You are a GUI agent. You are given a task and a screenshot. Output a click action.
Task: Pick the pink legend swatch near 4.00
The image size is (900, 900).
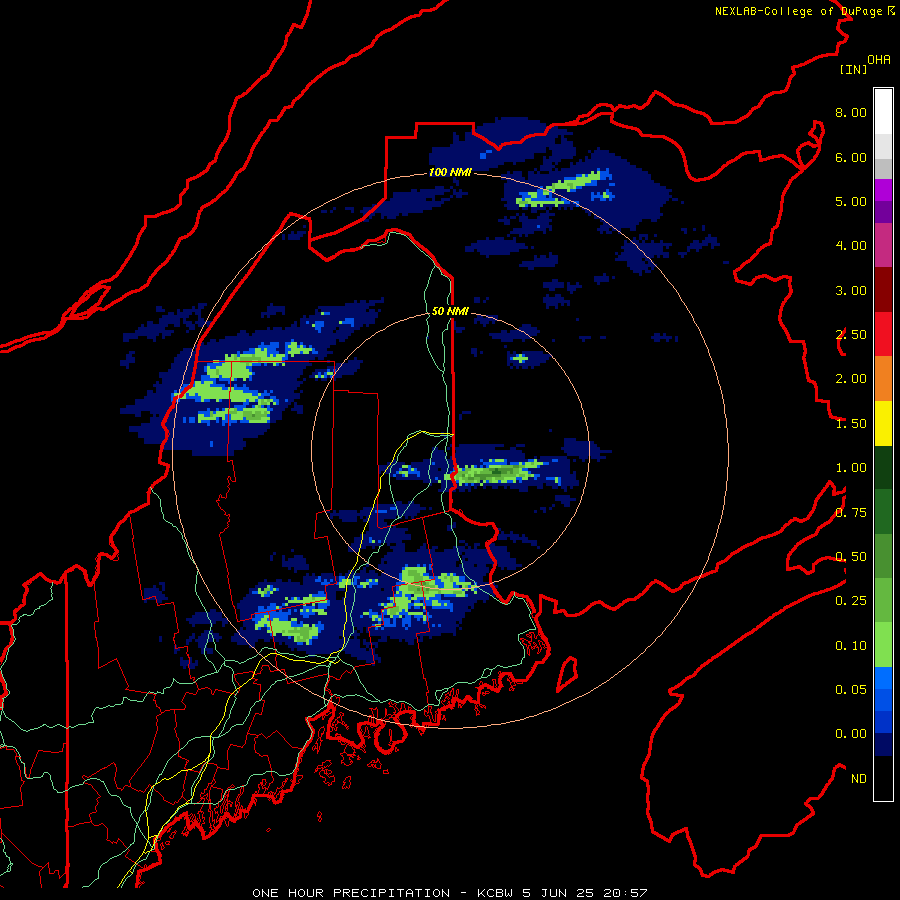[883, 245]
